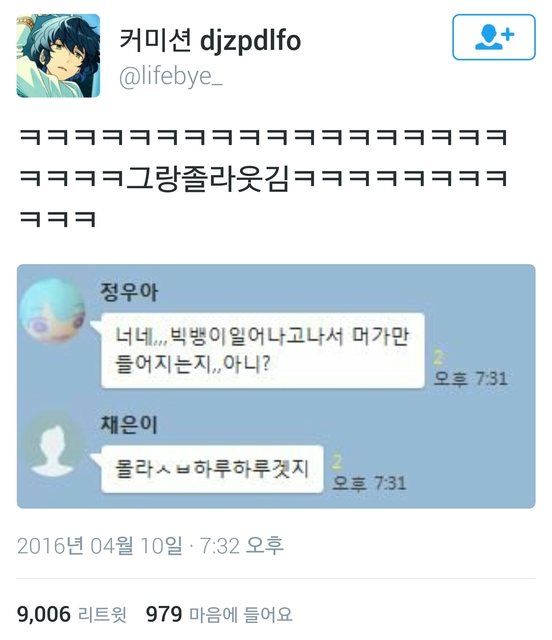552x640 pixels.
Task: Open the tweet author's profile avatar
Action: coord(58,56)
